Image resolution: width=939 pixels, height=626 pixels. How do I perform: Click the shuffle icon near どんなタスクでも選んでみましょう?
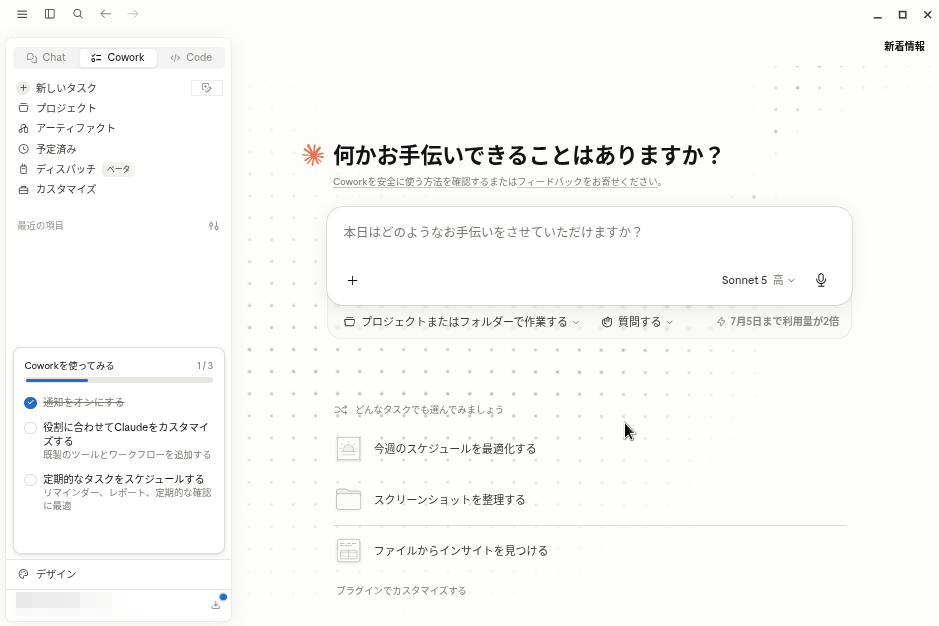[341, 410]
